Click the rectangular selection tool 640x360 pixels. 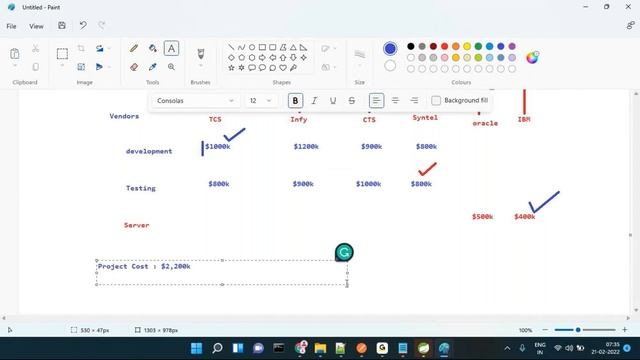coord(62,53)
